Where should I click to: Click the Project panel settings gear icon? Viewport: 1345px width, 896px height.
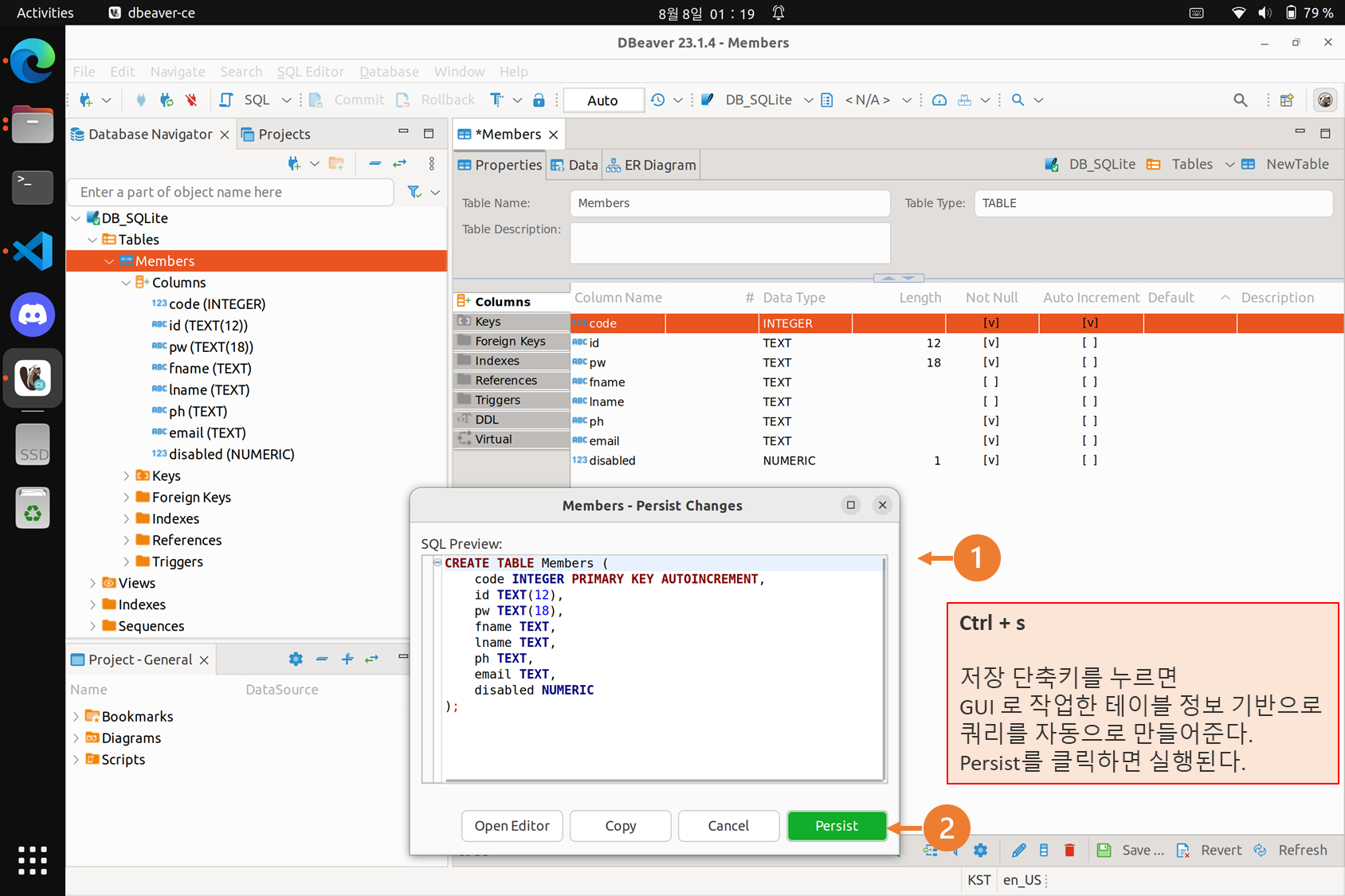coord(296,659)
